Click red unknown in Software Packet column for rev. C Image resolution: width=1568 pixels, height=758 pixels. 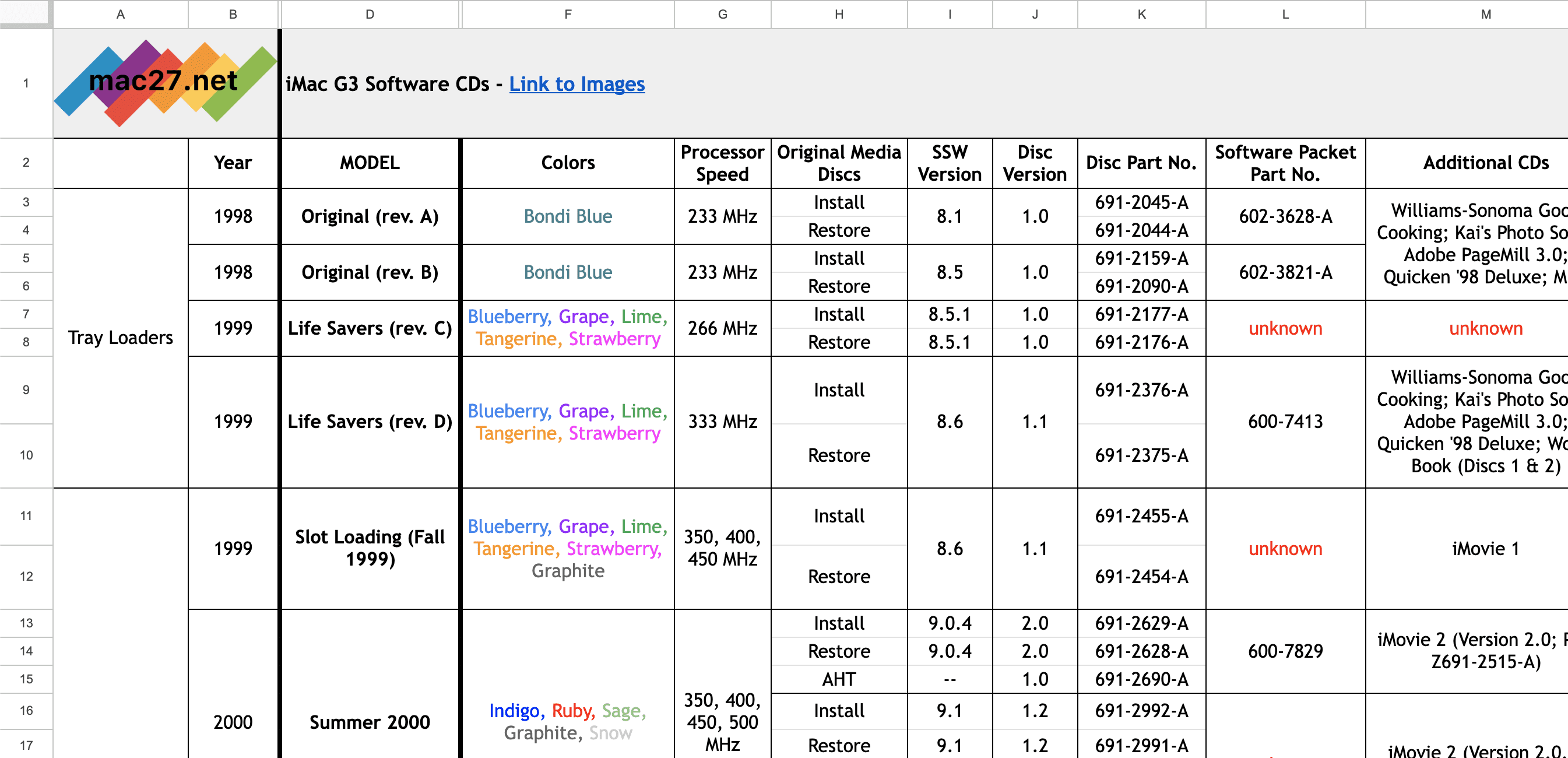pos(1284,328)
